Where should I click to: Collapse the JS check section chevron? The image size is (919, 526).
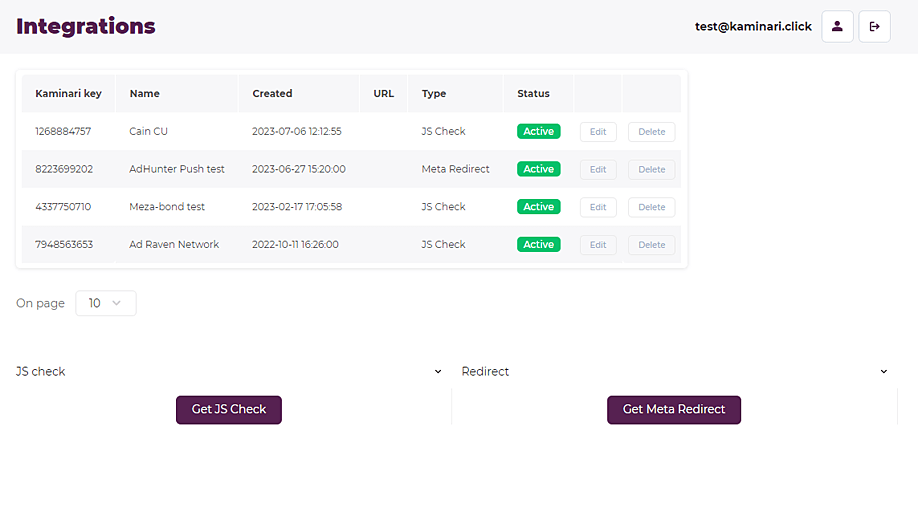(438, 372)
